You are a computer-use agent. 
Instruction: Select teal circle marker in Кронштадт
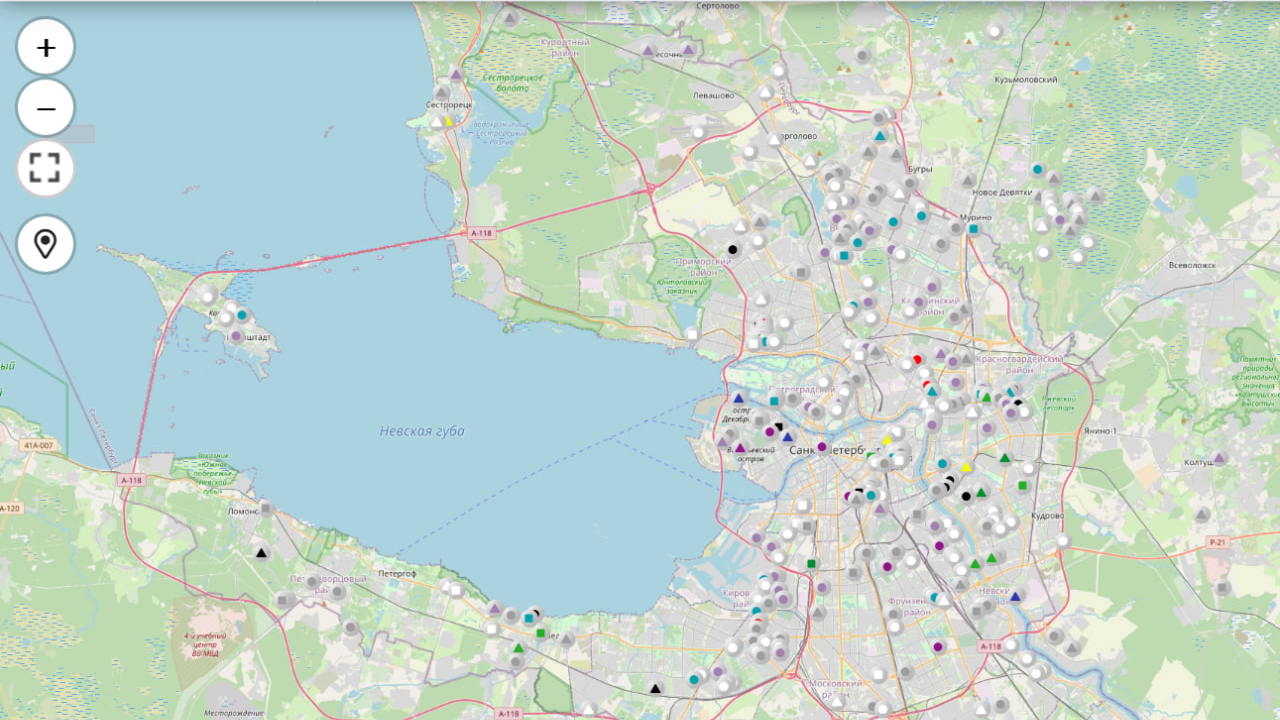point(242,315)
